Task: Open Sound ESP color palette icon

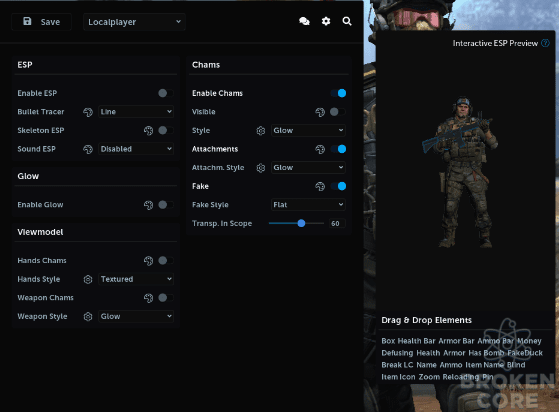Action: coord(88,149)
